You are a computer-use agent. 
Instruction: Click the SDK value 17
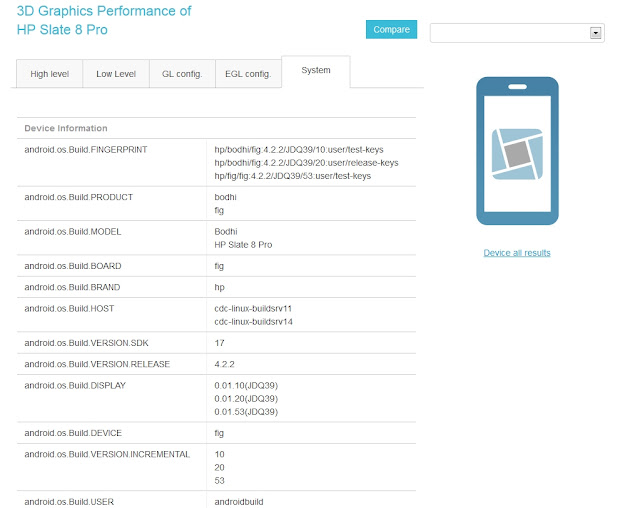coord(219,343)
